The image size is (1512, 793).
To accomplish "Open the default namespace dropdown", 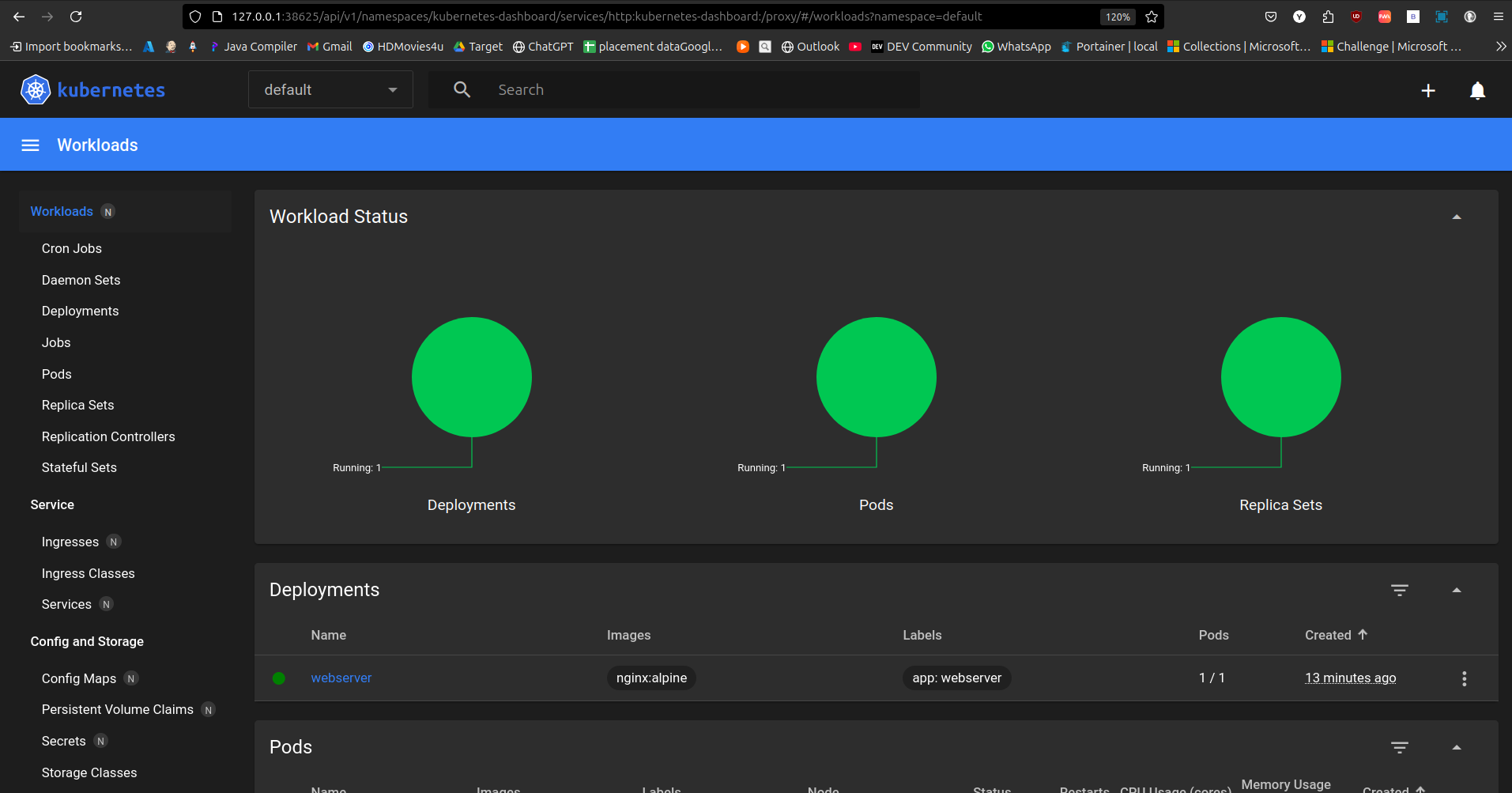I will coord(330,90).
